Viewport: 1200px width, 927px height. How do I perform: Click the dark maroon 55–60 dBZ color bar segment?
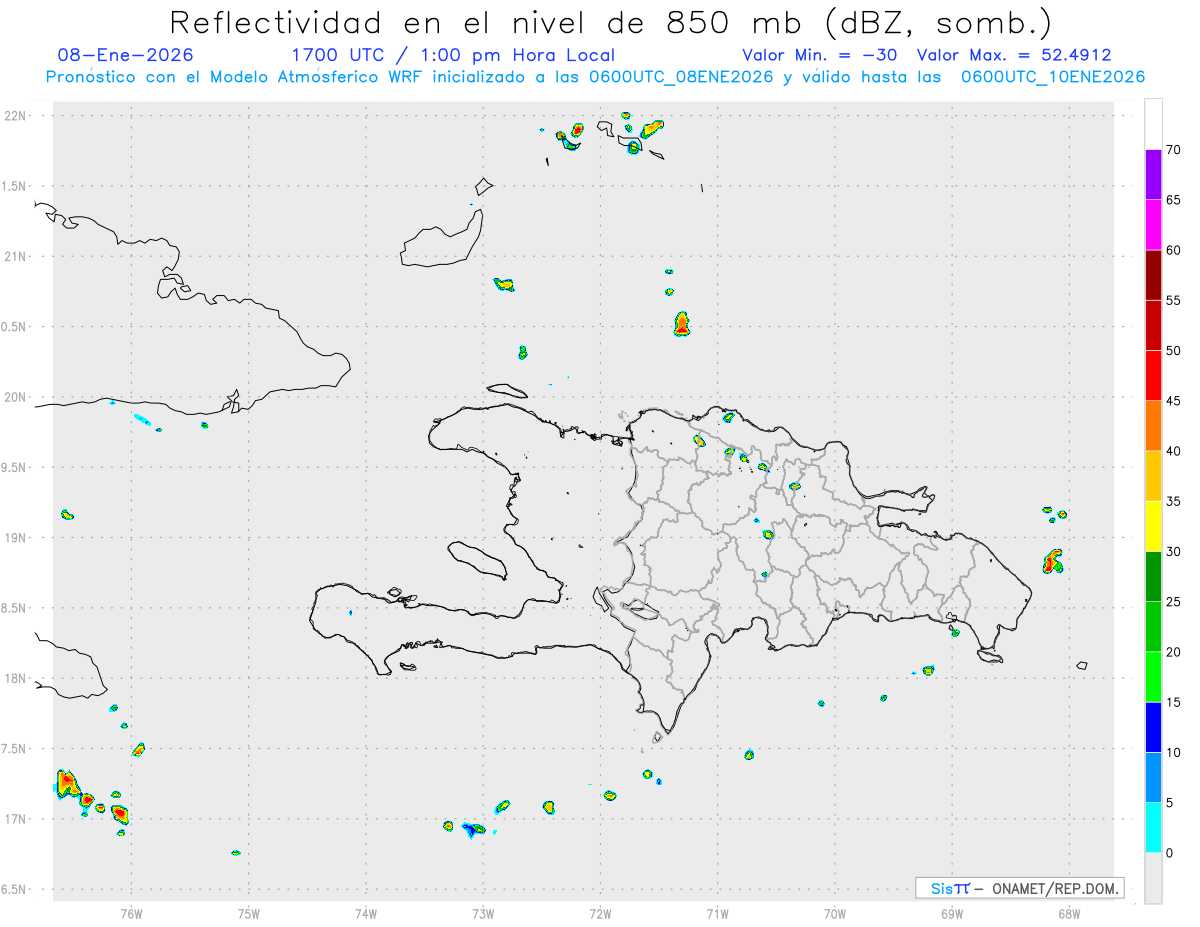[1153, 275]
